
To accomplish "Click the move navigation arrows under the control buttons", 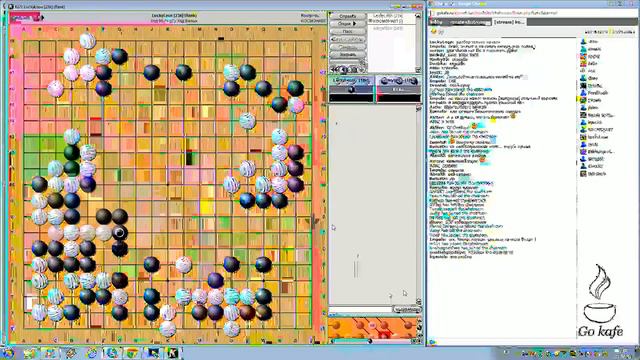I will 347,69.
